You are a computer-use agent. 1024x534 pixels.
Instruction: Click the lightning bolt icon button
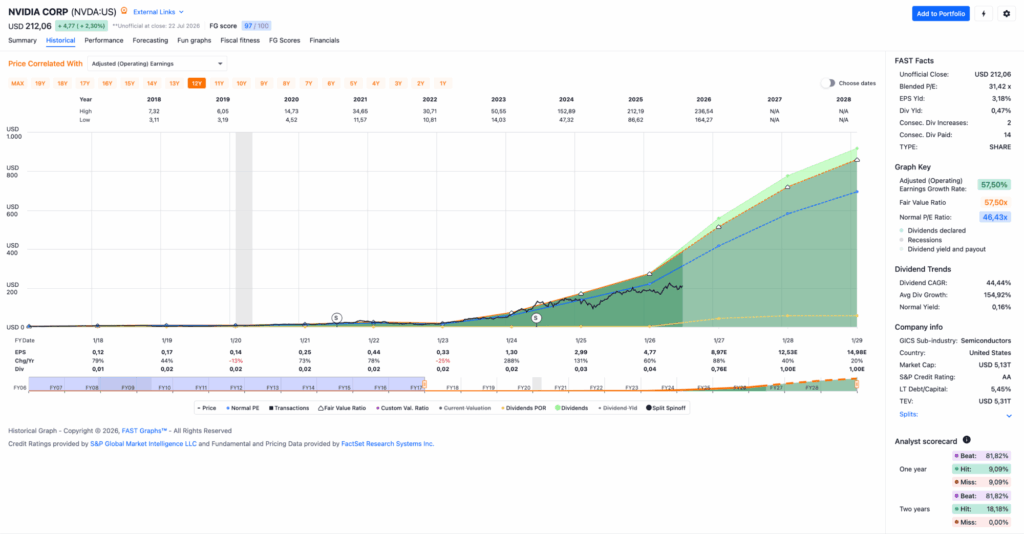pyautogui.click(x=983, y=14)
